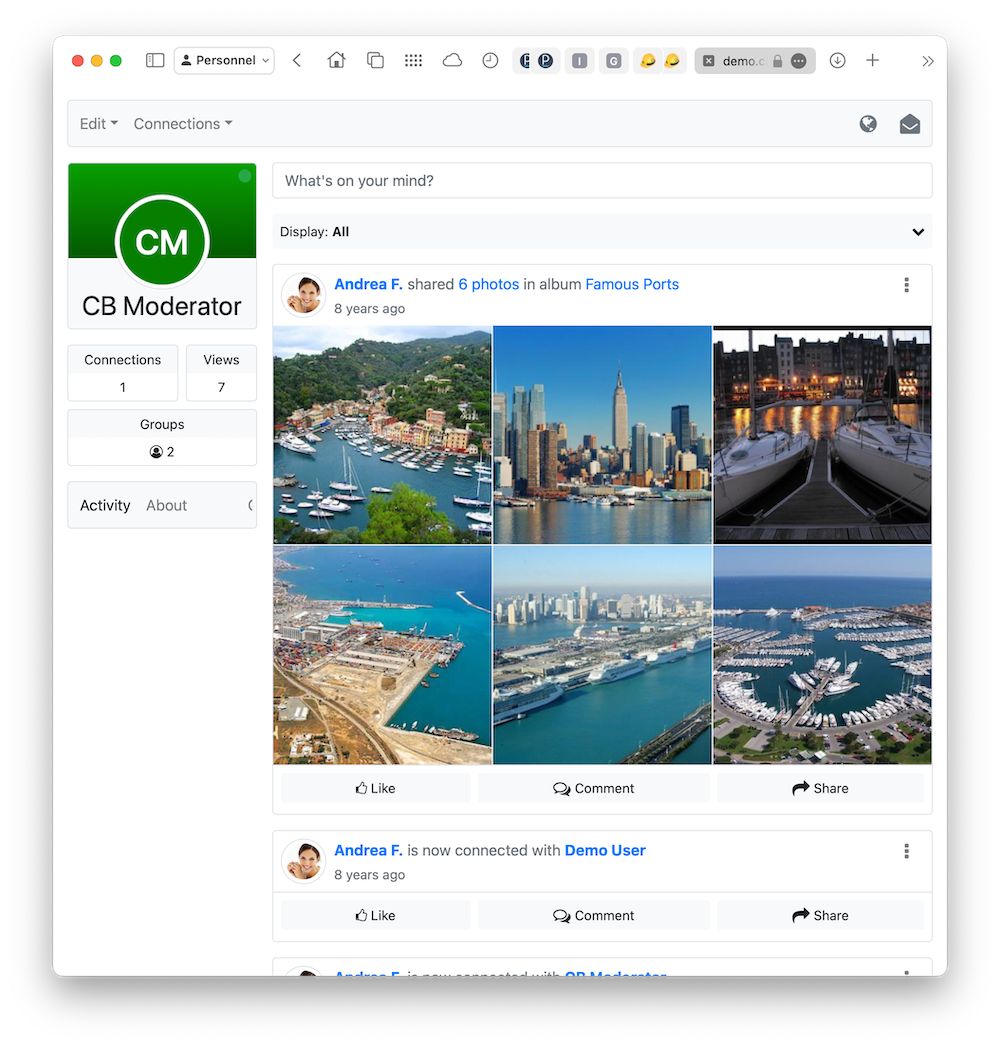Open the cruise ship port photo
This screenshot has height=1046, width=1000.
tap(602, 655)
